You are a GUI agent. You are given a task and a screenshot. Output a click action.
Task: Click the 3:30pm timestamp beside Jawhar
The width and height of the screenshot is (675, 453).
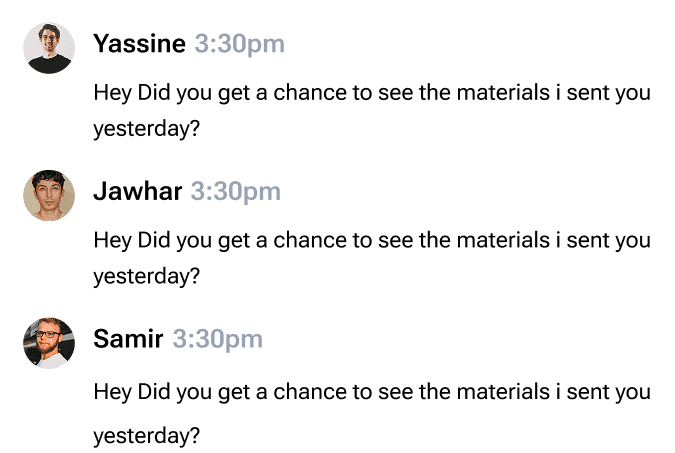tap(235, 192)
